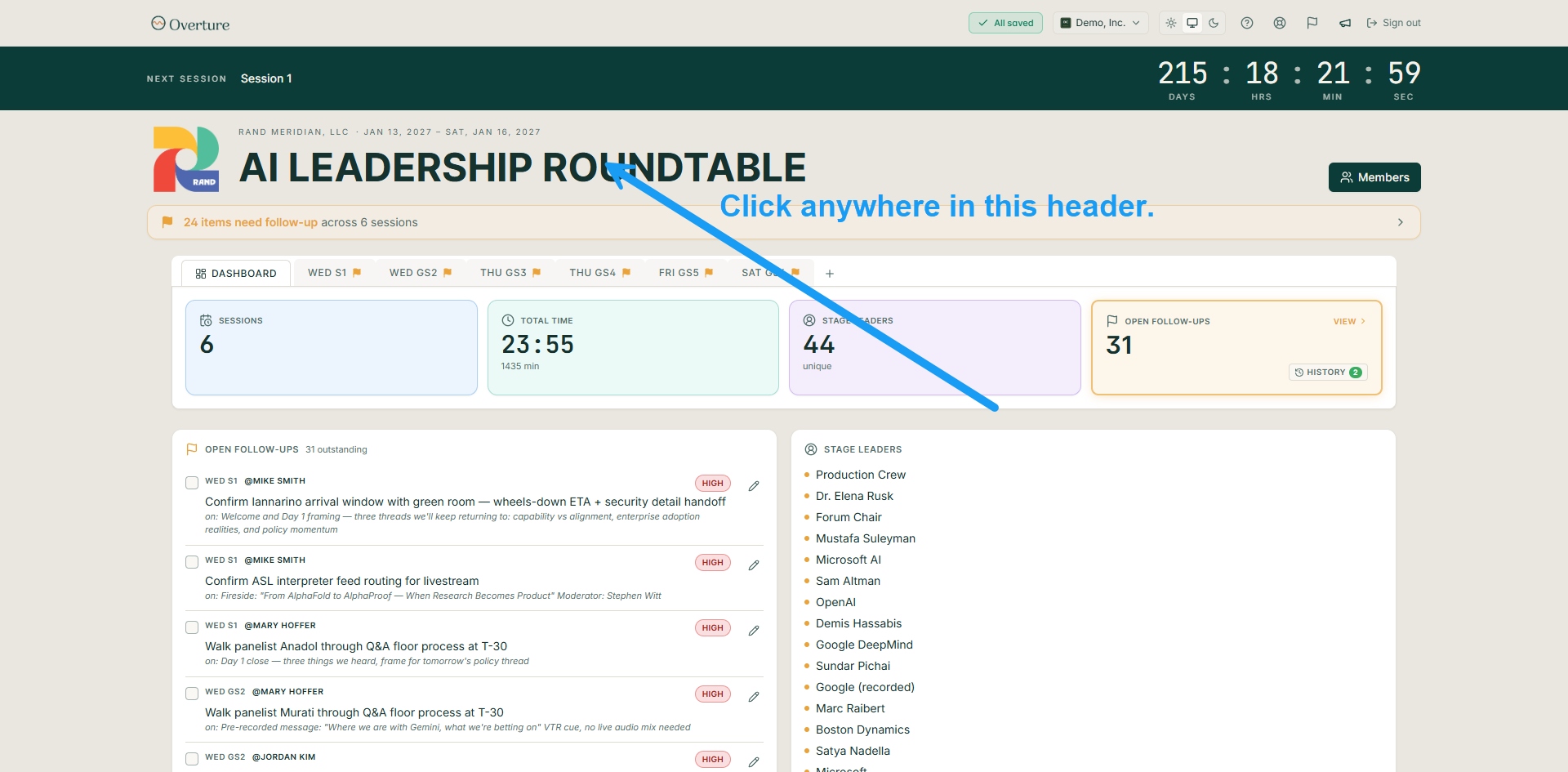Click VIEW on Open Follow-ups card

(x=1349, y=321)
